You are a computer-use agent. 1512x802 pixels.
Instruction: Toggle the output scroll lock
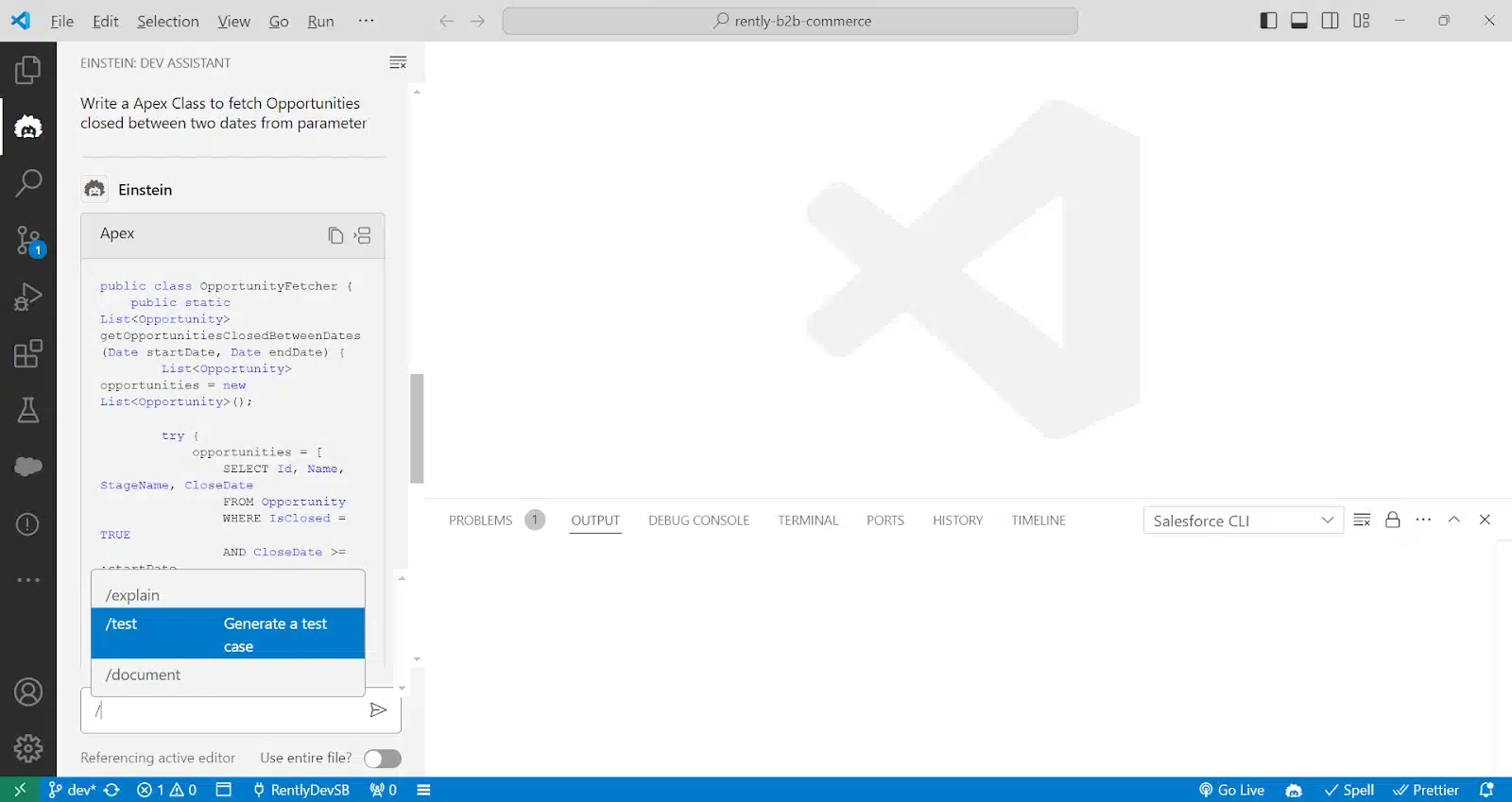coord(1392,520)
